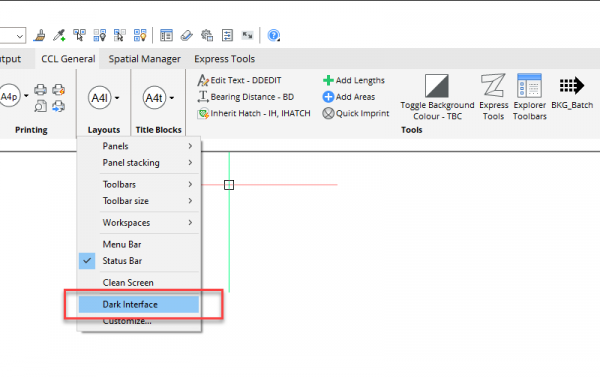Image resolution: width=600 pixels, height=378 pixels.
Task: Click the A4t title block circle button
Action: pos(154,98)
